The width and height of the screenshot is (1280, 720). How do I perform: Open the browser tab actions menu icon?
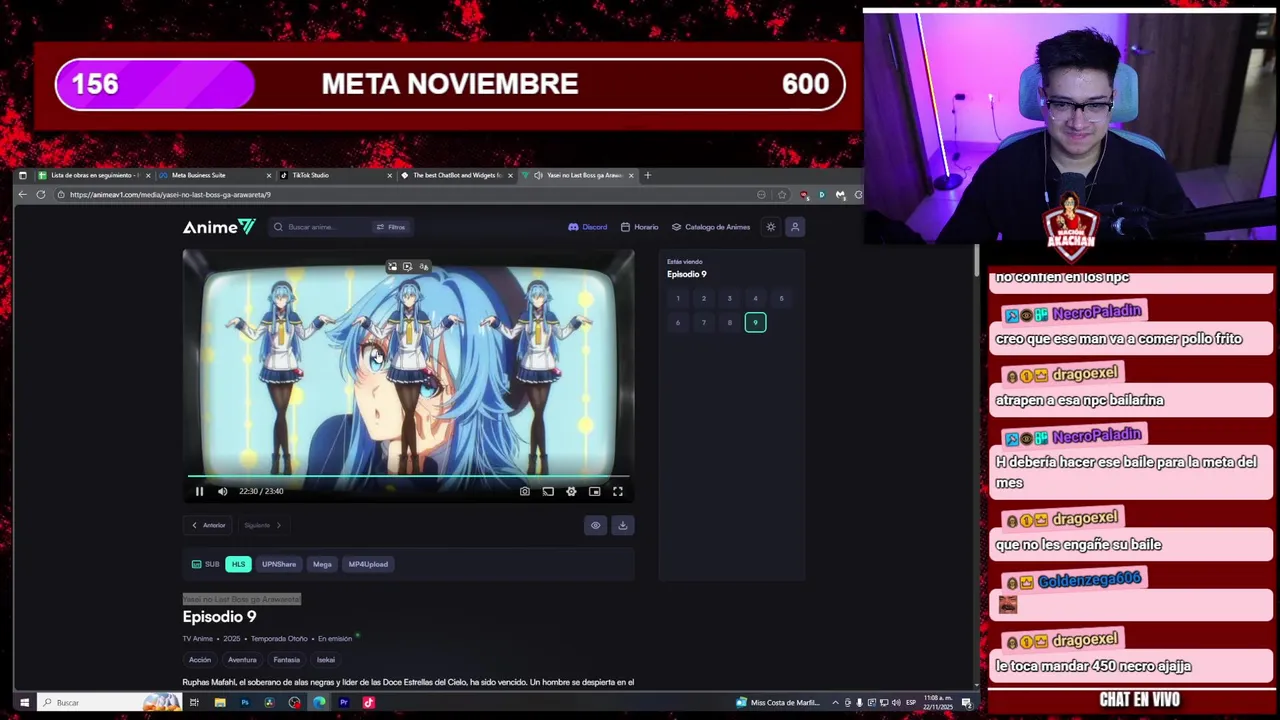(x=23, y=175)
